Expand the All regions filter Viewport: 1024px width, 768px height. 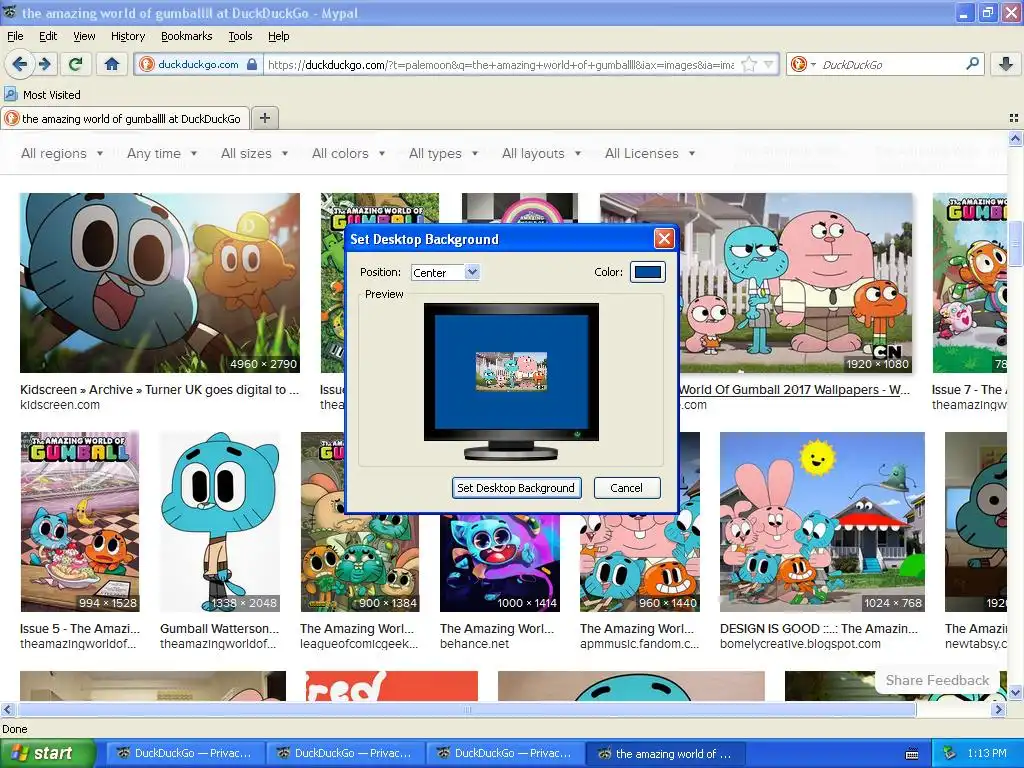[62, 153]
